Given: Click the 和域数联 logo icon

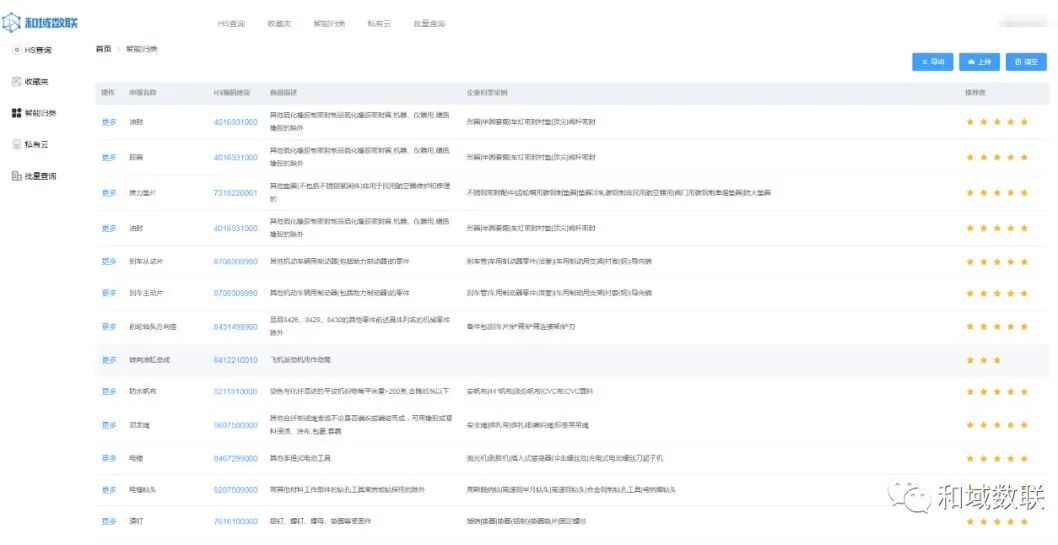Looking at the screenshot, I should [11, 22].
